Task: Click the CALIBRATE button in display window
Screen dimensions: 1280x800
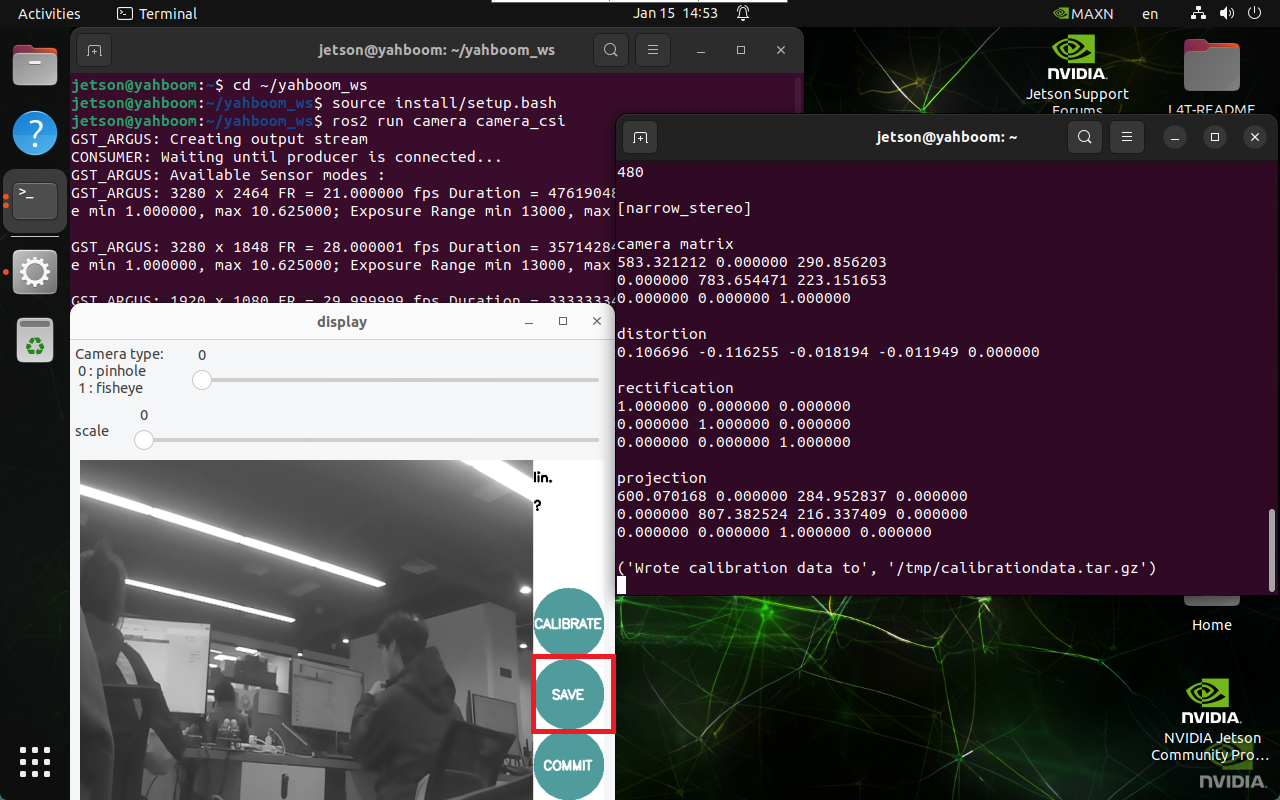Action: 568,623
